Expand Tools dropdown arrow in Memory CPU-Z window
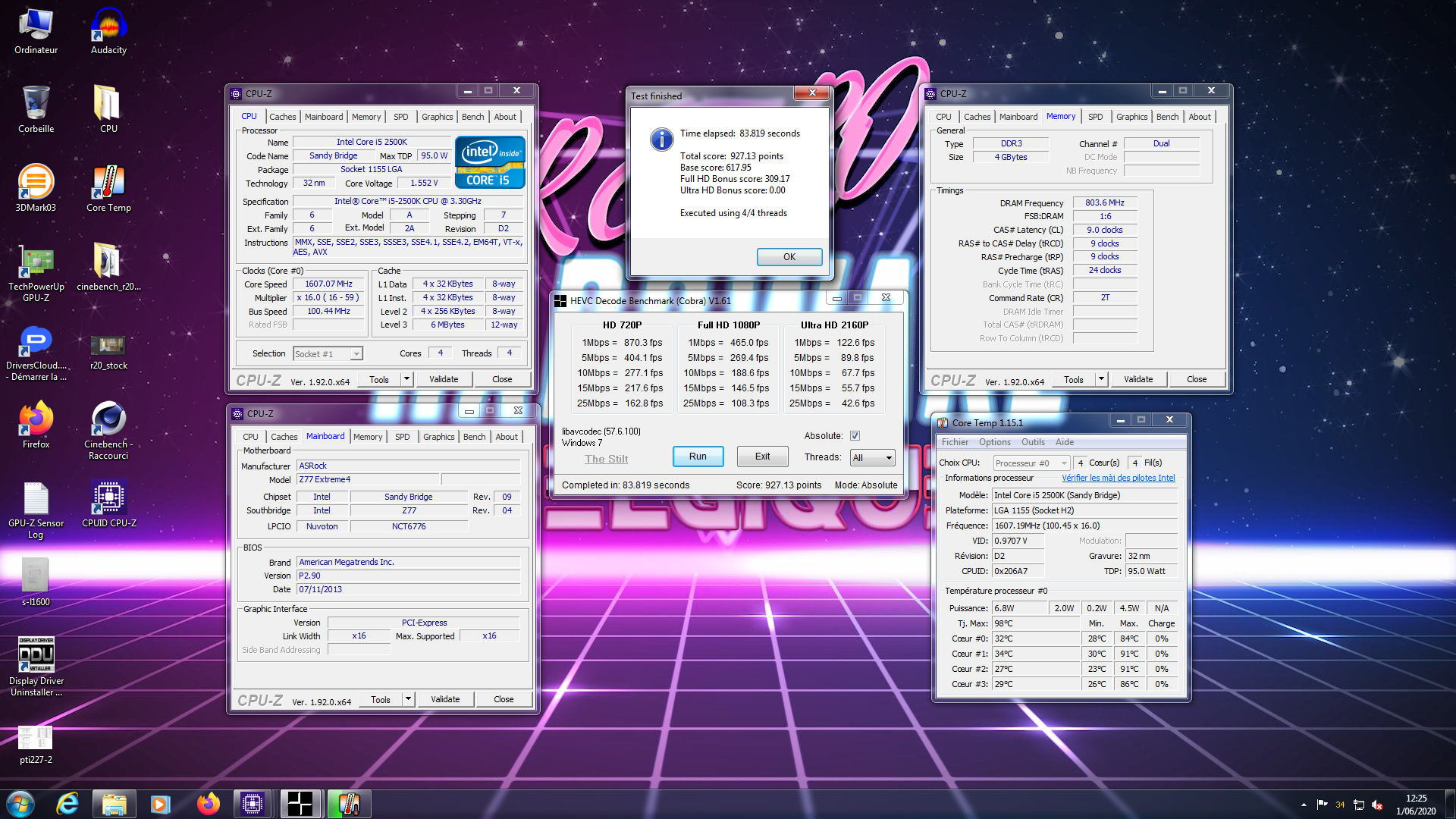 pyautogui.click(x=1101, y=379)
